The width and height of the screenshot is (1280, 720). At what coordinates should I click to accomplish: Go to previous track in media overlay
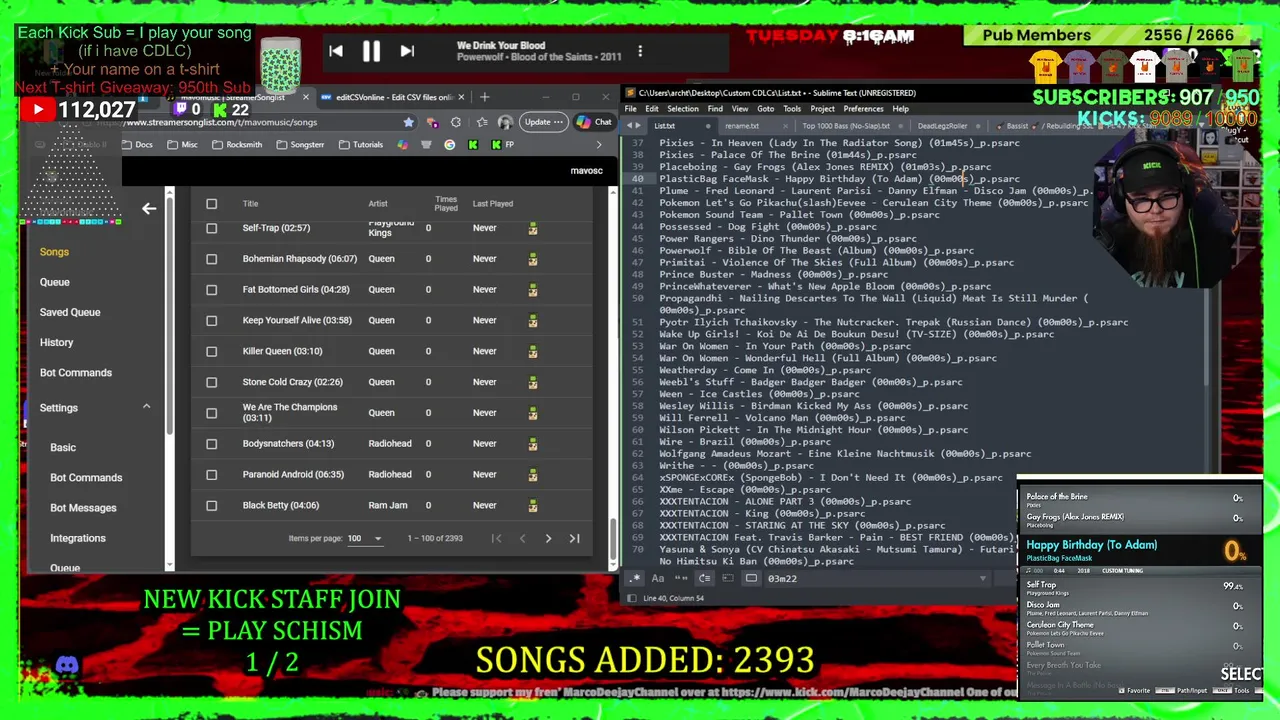click(x=336, y=51)
